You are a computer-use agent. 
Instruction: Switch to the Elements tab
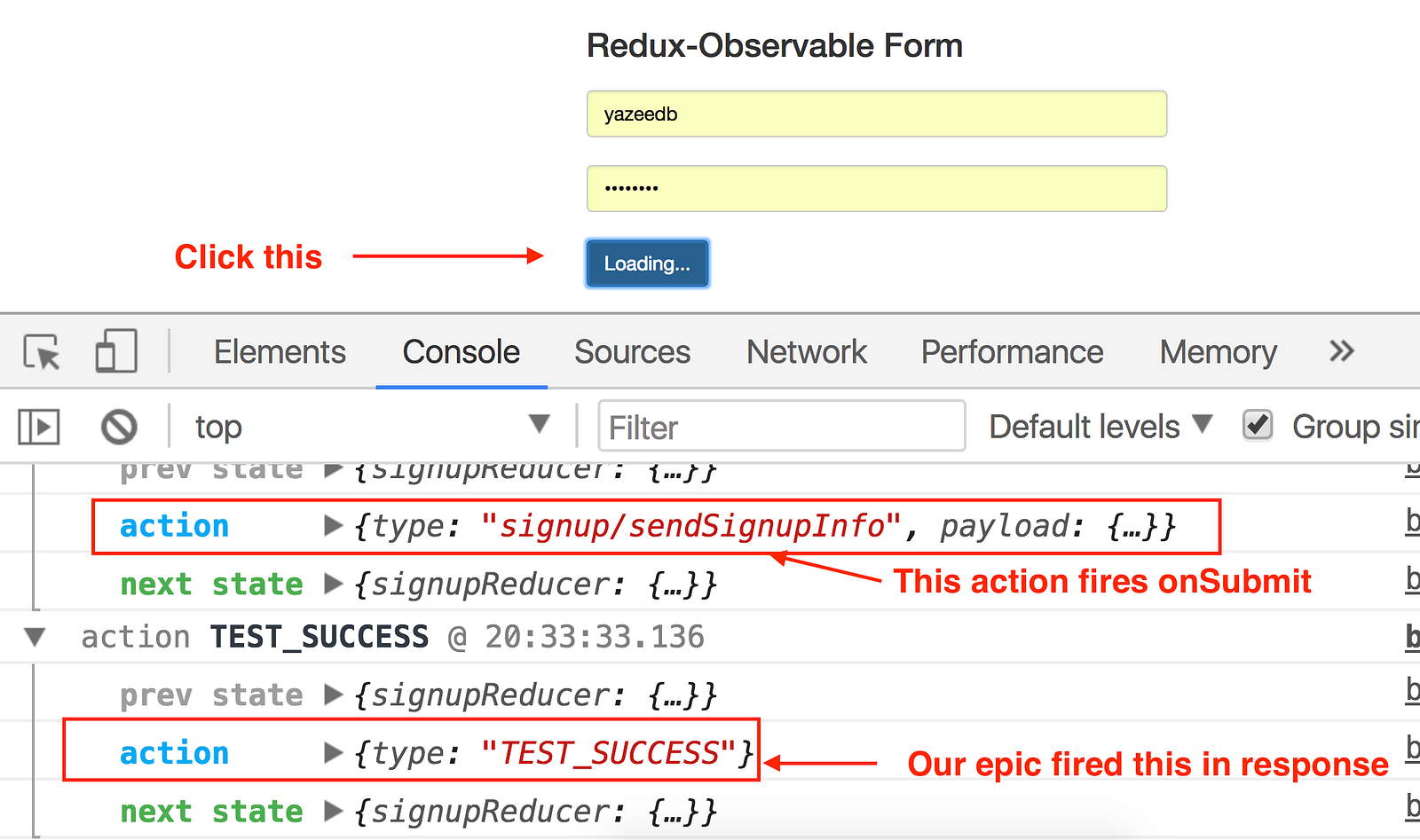point(280,352)
